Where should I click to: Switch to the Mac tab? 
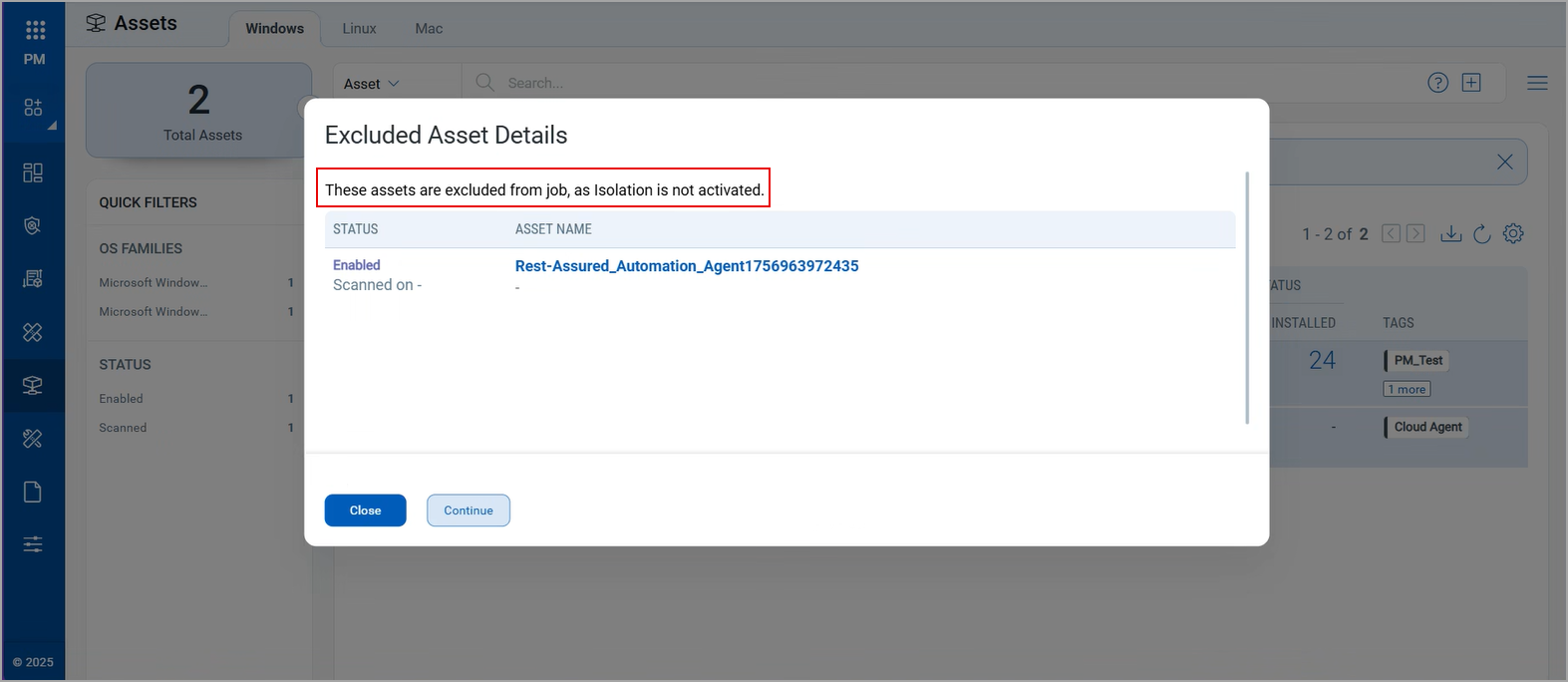pyautogui.click(x=429, y=28)
